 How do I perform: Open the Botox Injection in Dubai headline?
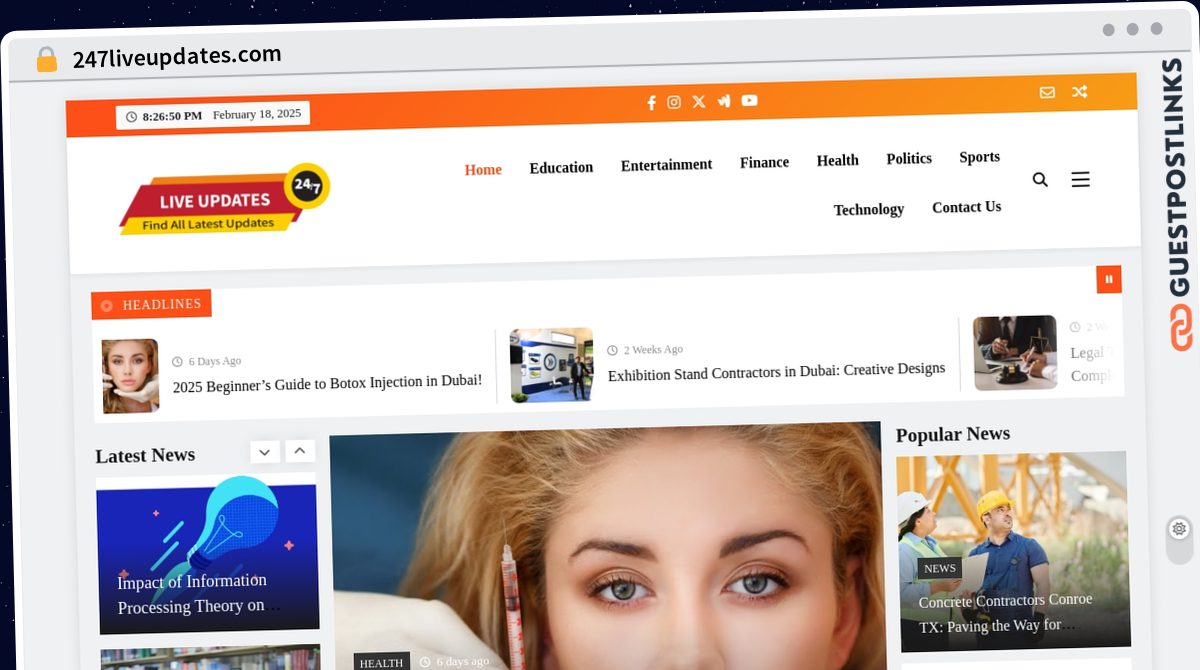pos(327,382)
